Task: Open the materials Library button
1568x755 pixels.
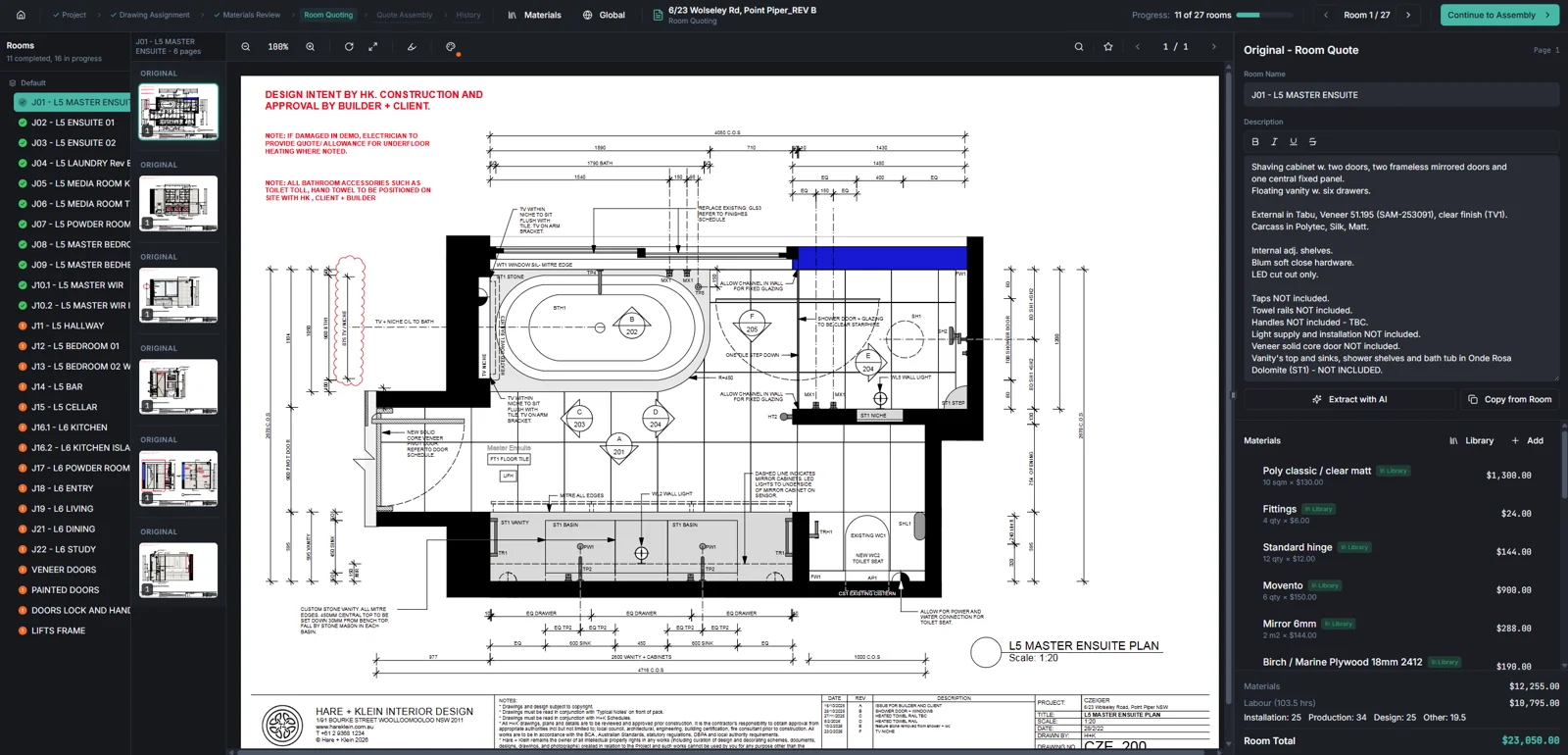Action: pyautogui.click(x=1471, y=440)
